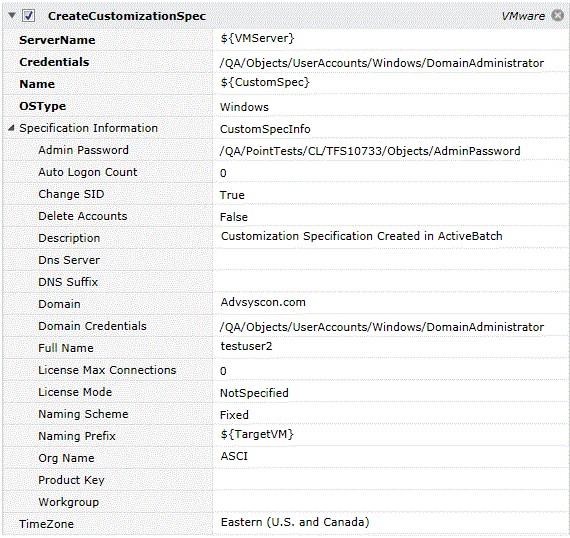The height and width of the screenshot is (538, 570).
Task: Select the Admin Password path value
Action: click(x=391, y=150)
